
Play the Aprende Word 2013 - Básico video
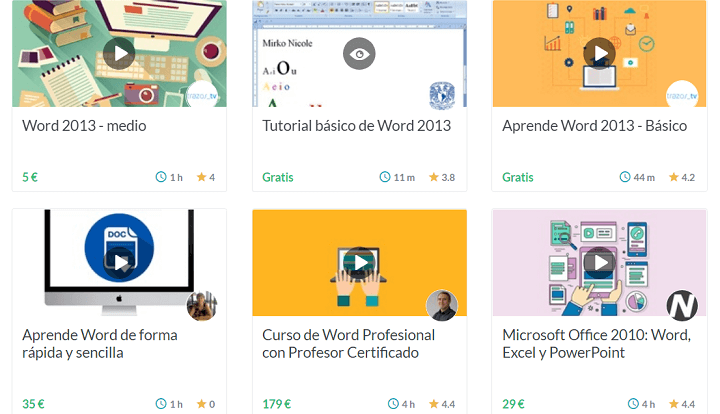(x=599, y=54)
